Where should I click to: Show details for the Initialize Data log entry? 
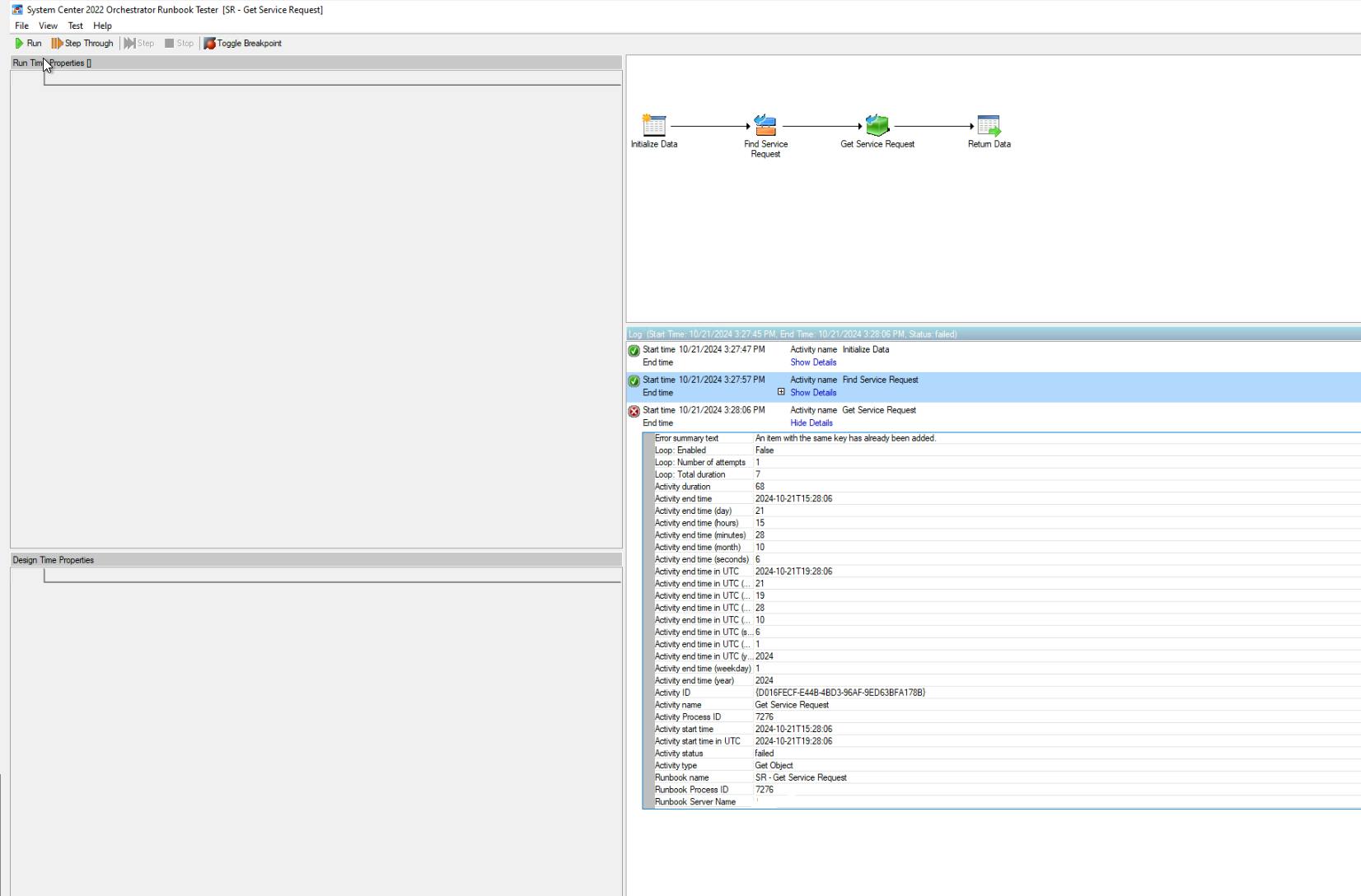[x=813, y=362]
